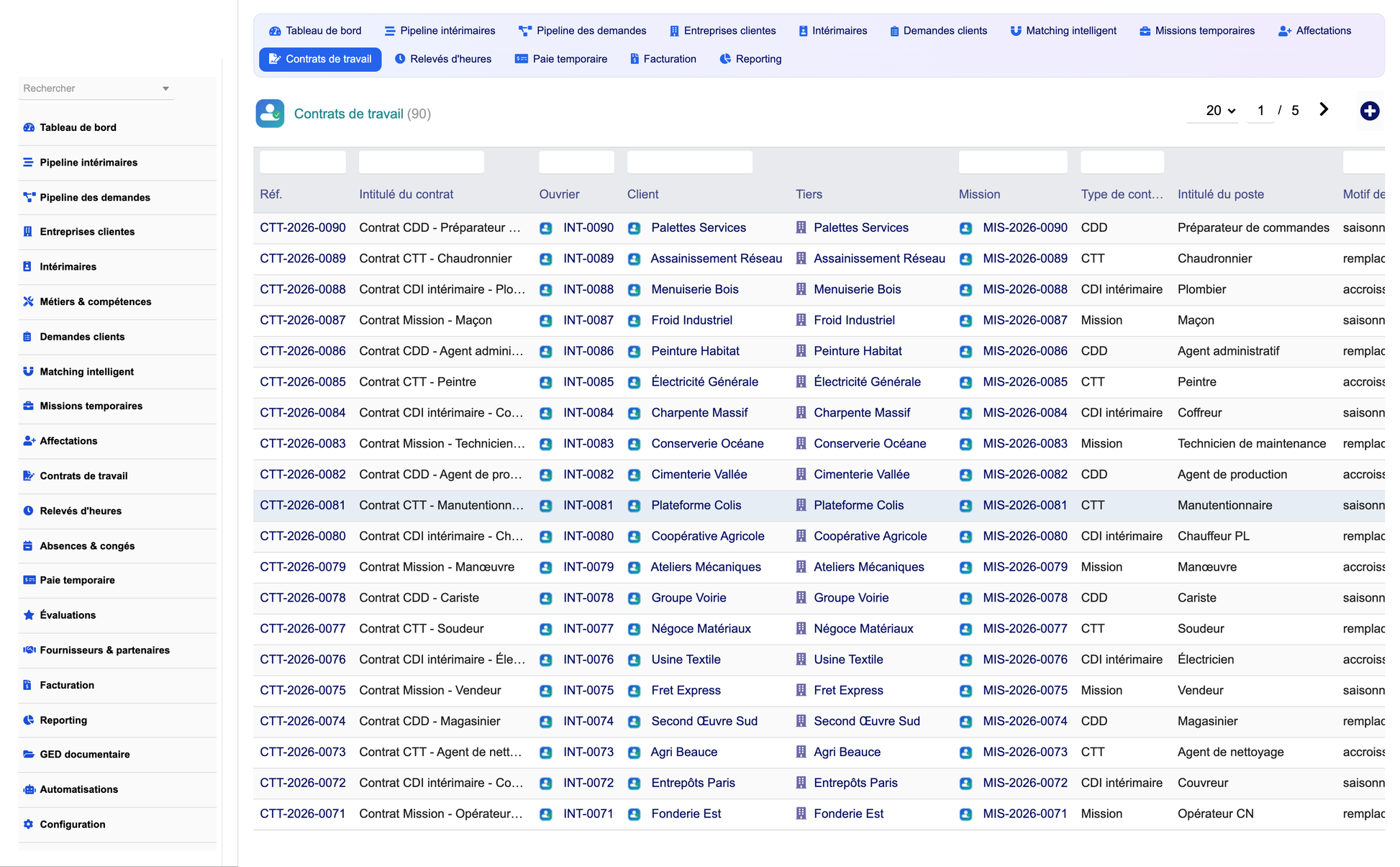Click the Réf. column filter field
The width and height of the screenshot is (1400, 867).
coord(303,162)
